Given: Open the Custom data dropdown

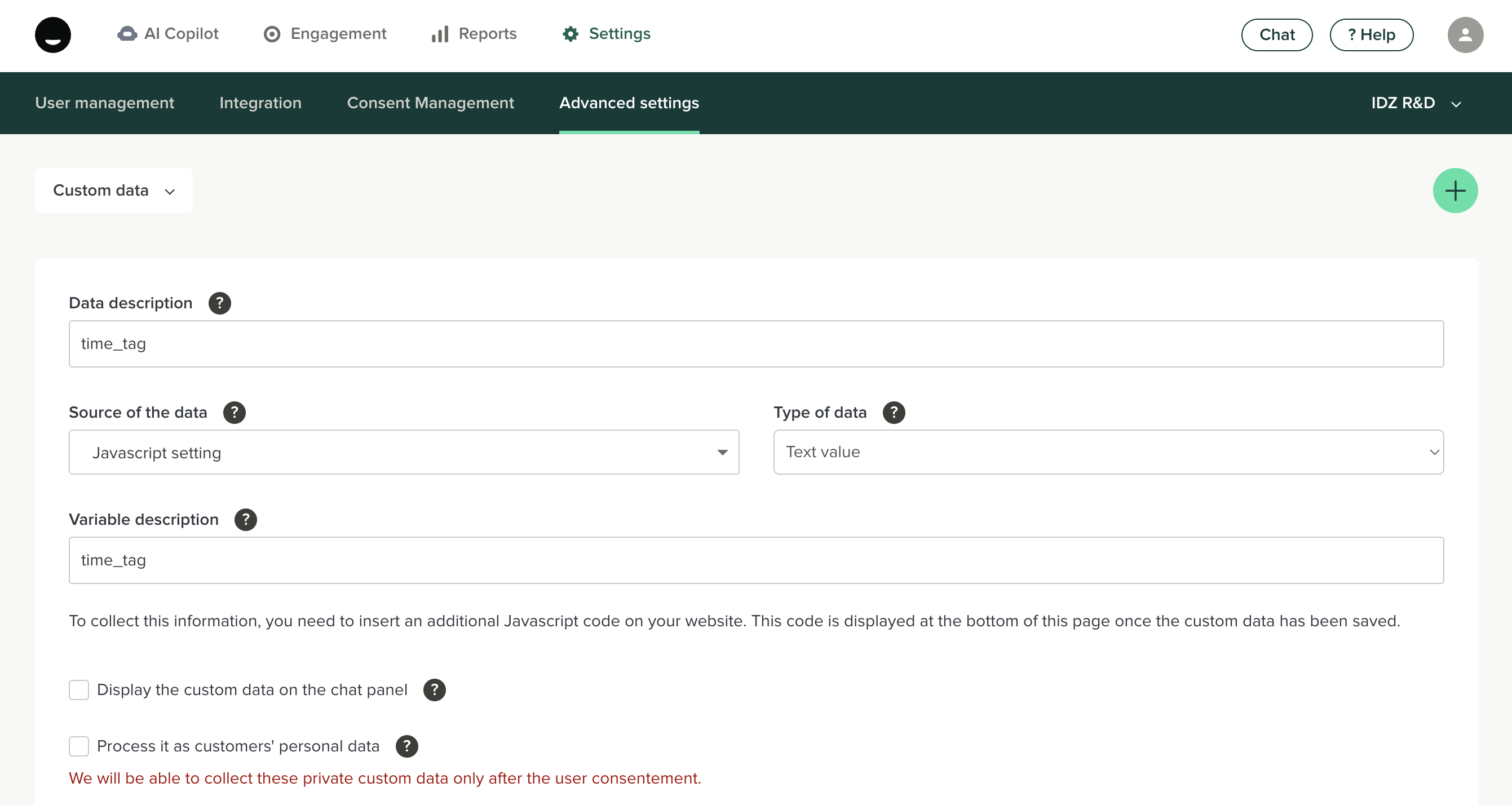Looking at the screenshot, I should tap(113, 191).
